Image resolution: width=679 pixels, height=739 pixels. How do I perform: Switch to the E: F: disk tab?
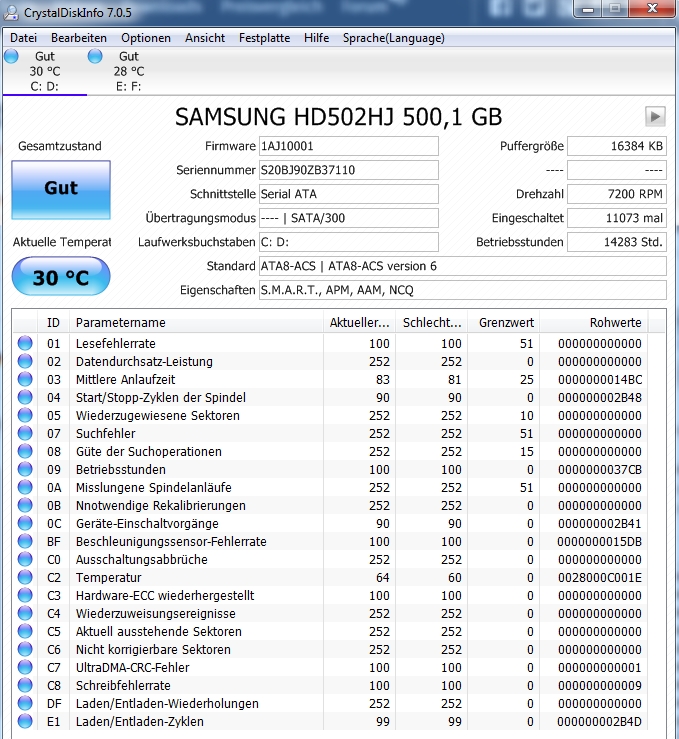(x=129, y=71)
